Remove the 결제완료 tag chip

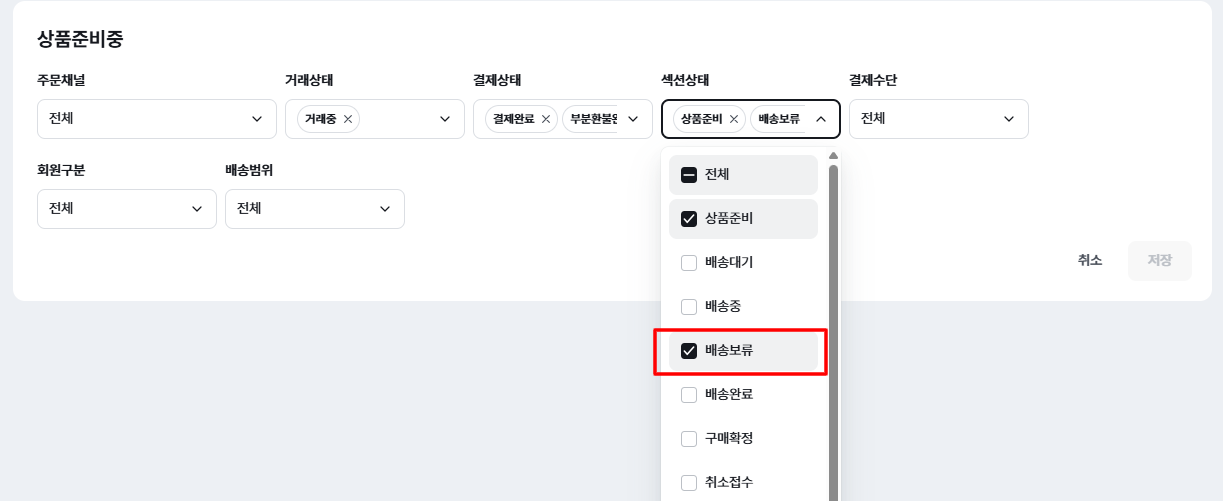(546, 119)
